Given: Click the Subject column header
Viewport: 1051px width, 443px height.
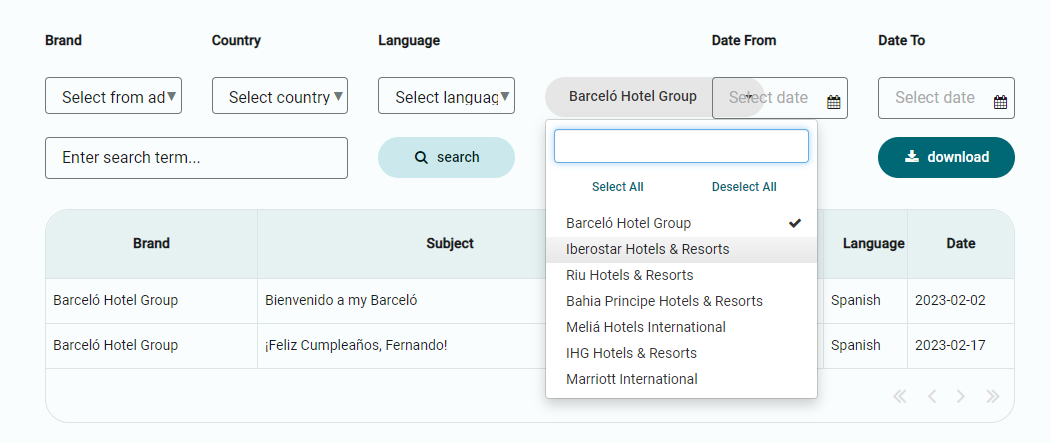Looking at the screenshot, I should [x=450, y=243].
